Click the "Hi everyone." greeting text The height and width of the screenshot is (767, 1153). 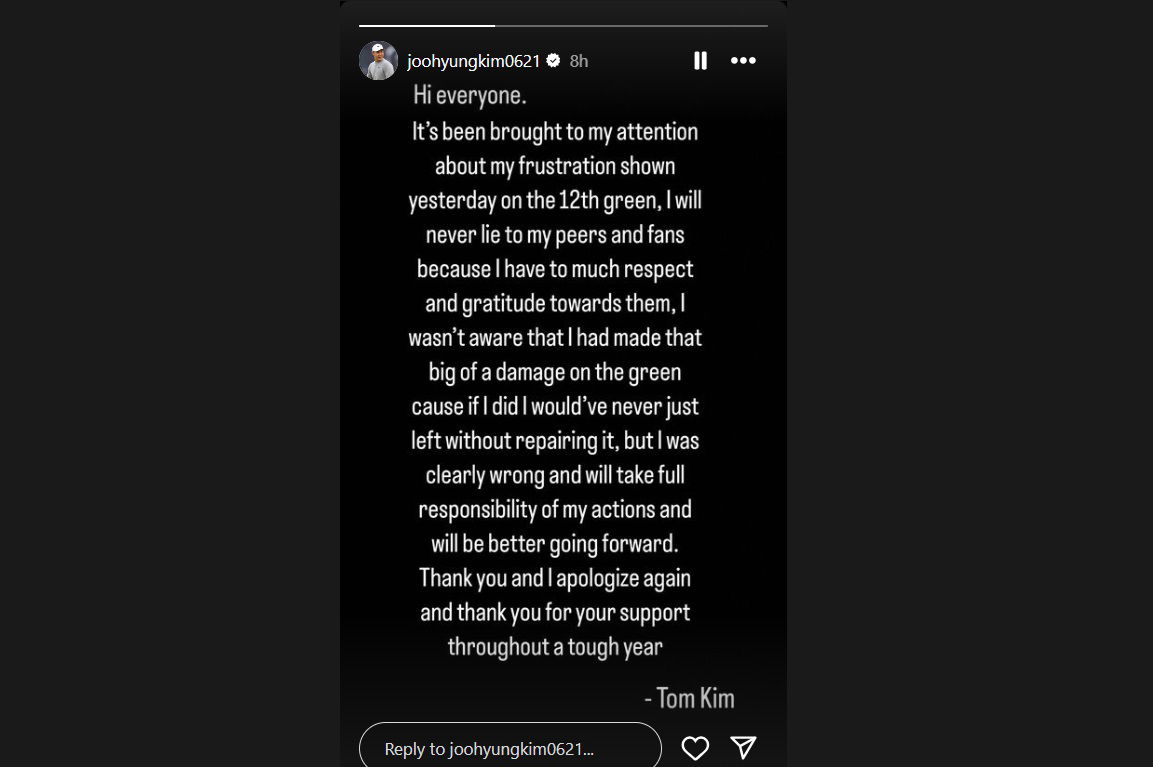470,96
